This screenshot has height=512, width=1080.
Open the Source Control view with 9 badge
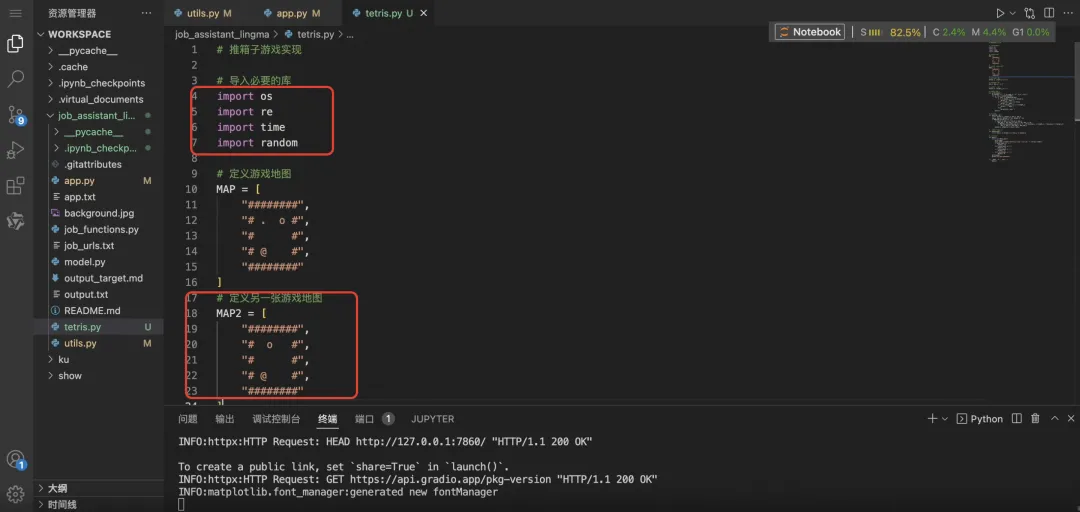coord(16,115)
